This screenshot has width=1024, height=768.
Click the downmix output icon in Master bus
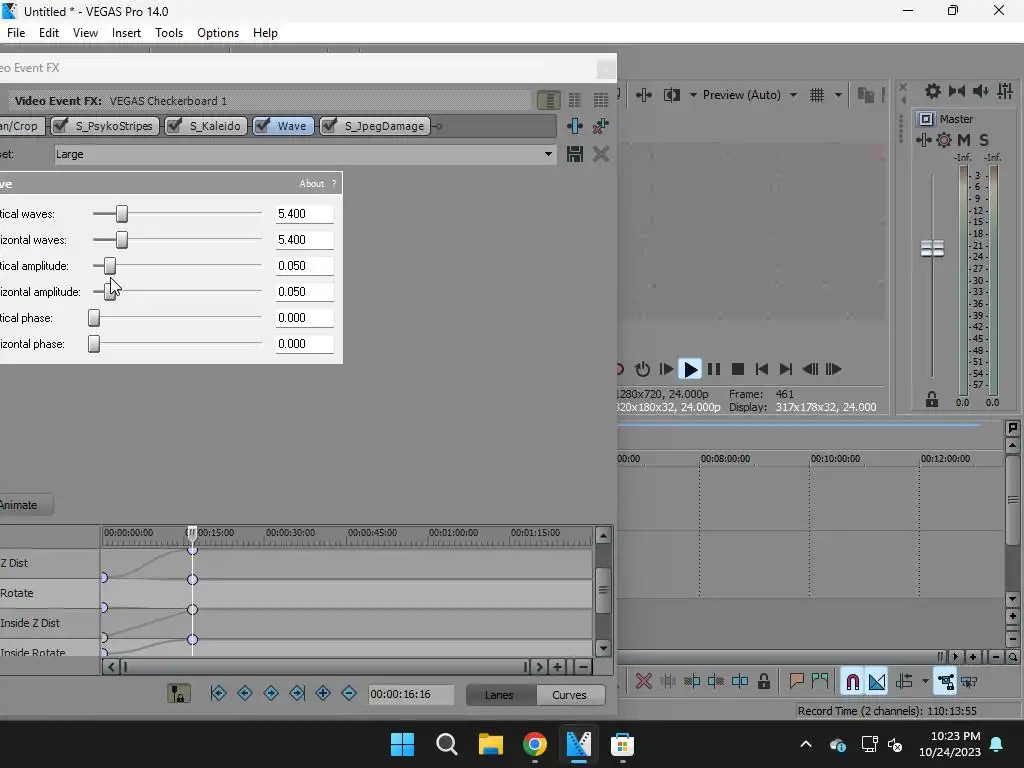pos(957,91)
